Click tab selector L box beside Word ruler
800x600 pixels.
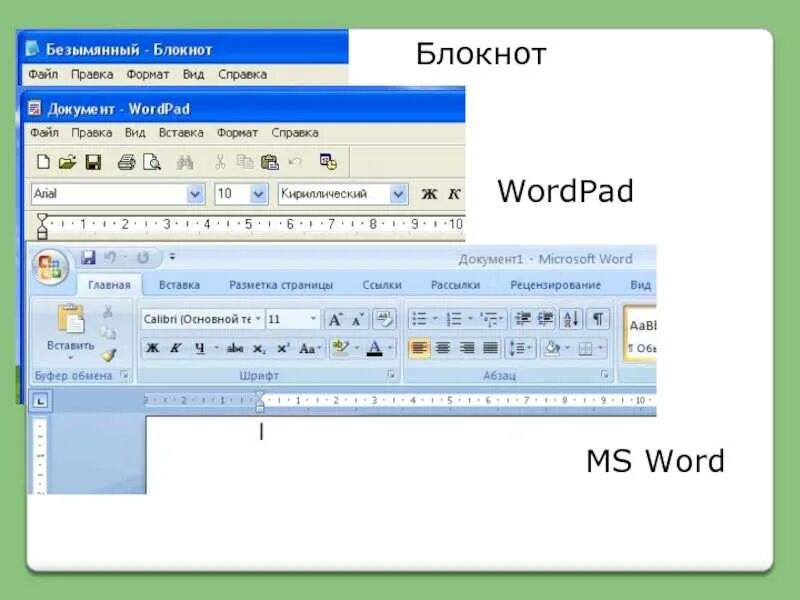[x=40, y=401]
